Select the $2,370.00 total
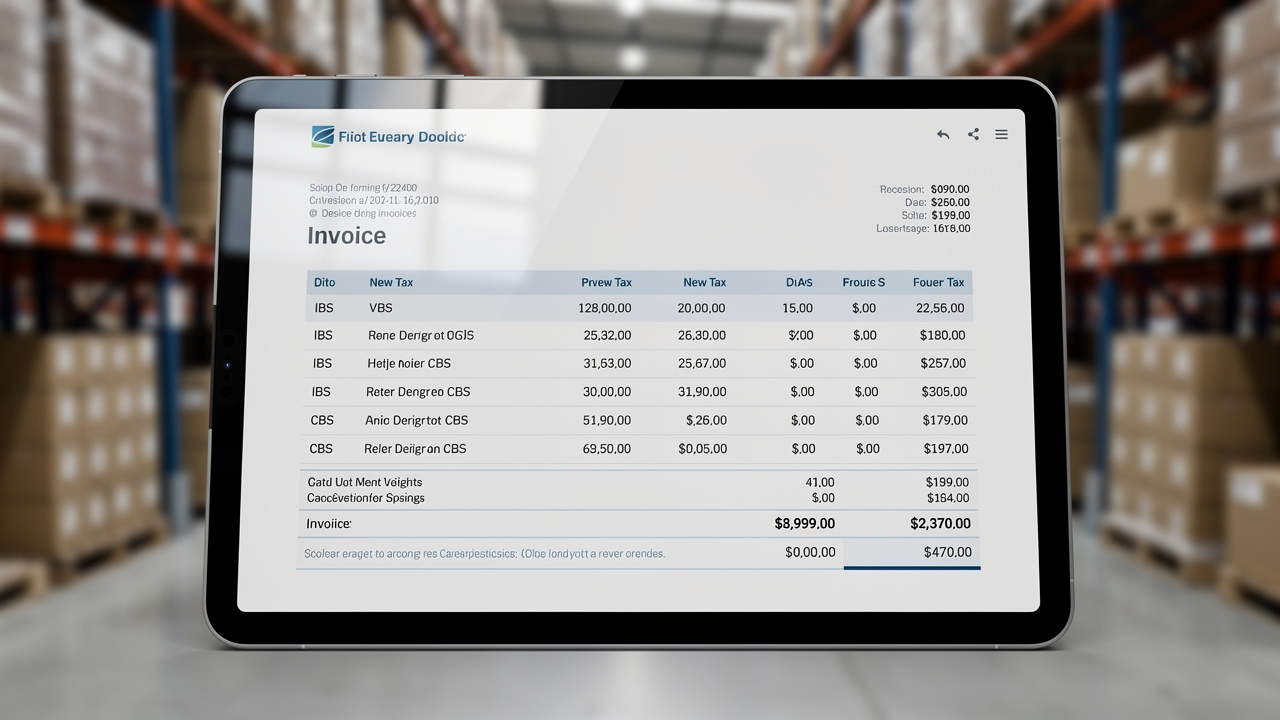This screenshot has width=1280, height=720. (x=940, y=524)
